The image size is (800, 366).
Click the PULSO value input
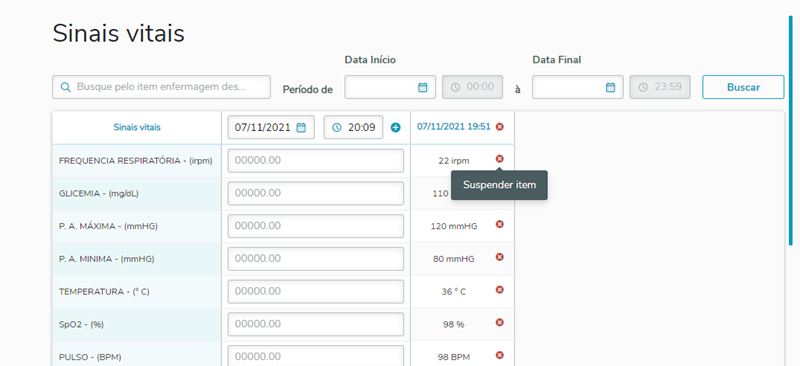coord(316,356)
